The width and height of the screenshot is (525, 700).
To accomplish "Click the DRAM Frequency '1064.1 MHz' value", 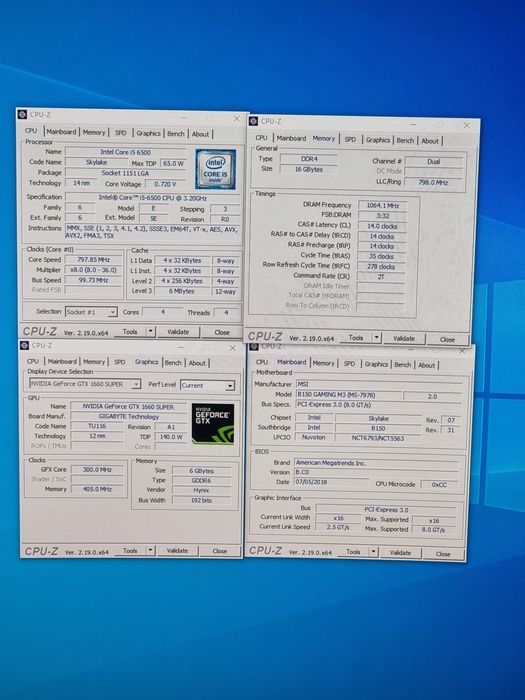I will (382, 205).
